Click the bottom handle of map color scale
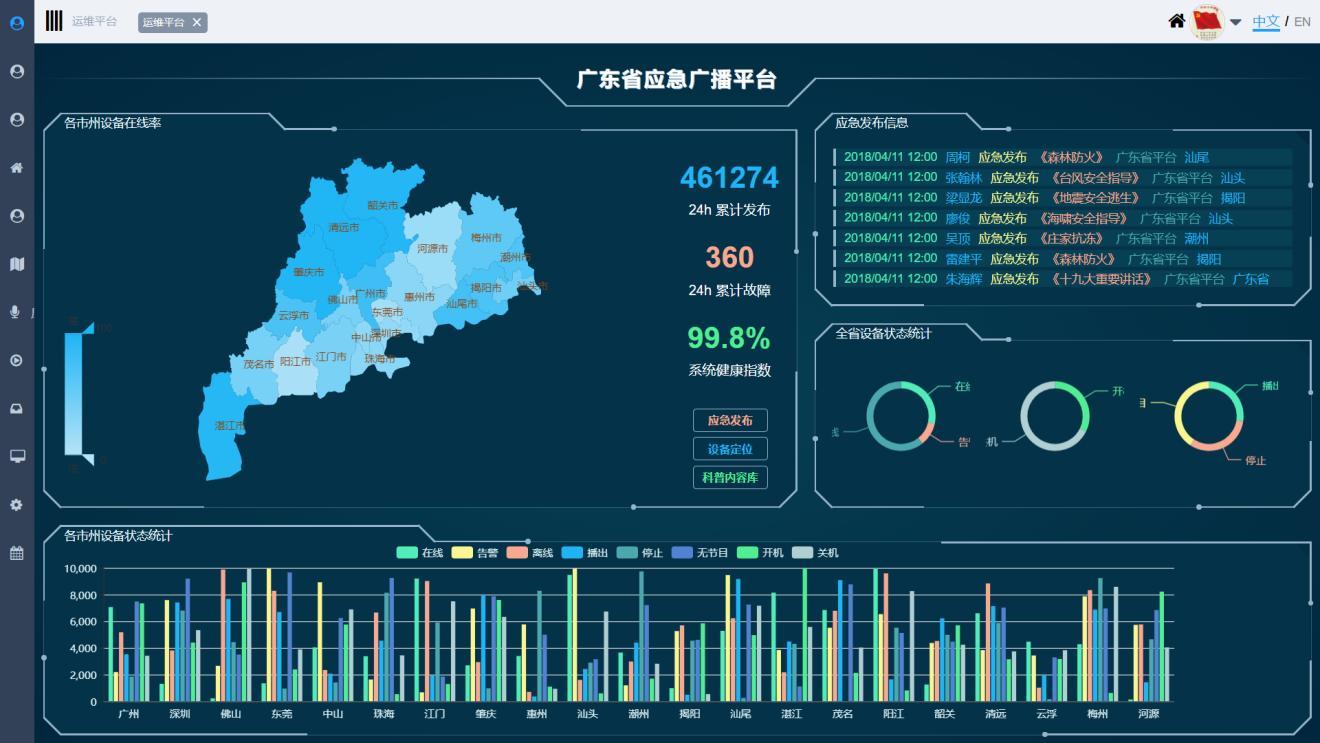 tap(87, 459)
